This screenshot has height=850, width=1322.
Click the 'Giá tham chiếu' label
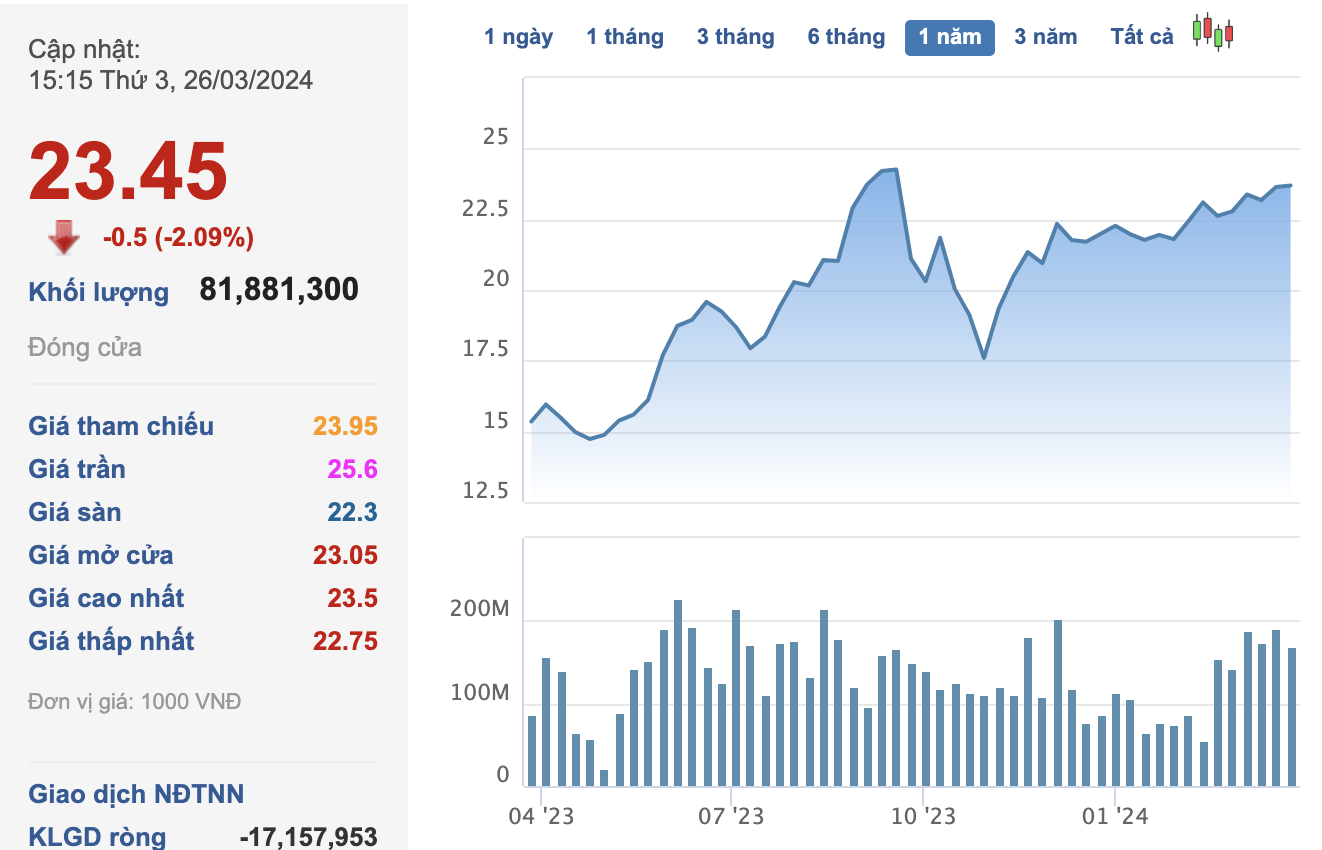121,426
